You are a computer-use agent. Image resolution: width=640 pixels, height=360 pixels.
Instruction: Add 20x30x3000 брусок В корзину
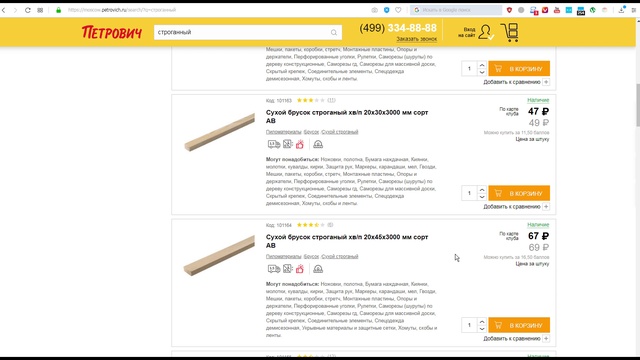click(519, 193)
